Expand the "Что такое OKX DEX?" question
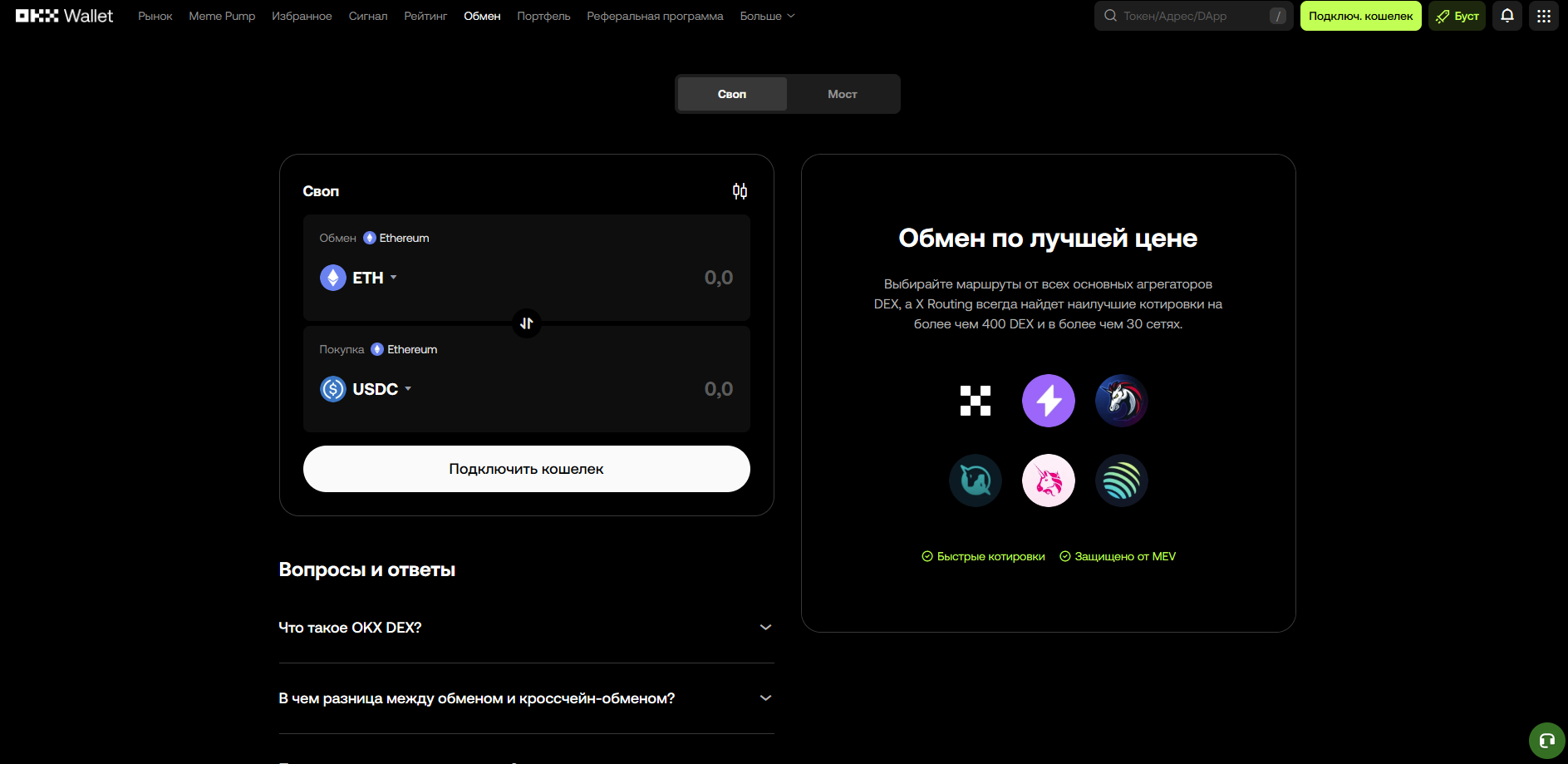 pos(526,628)
